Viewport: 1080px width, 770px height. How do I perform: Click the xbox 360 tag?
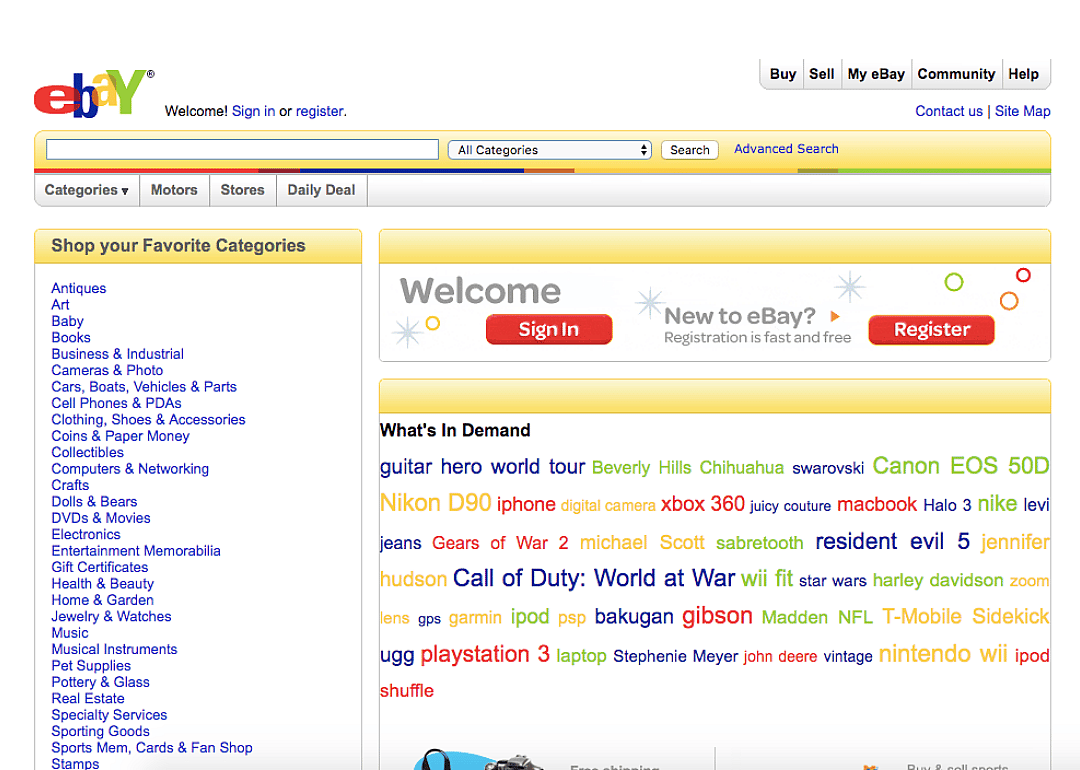point(703,504)
